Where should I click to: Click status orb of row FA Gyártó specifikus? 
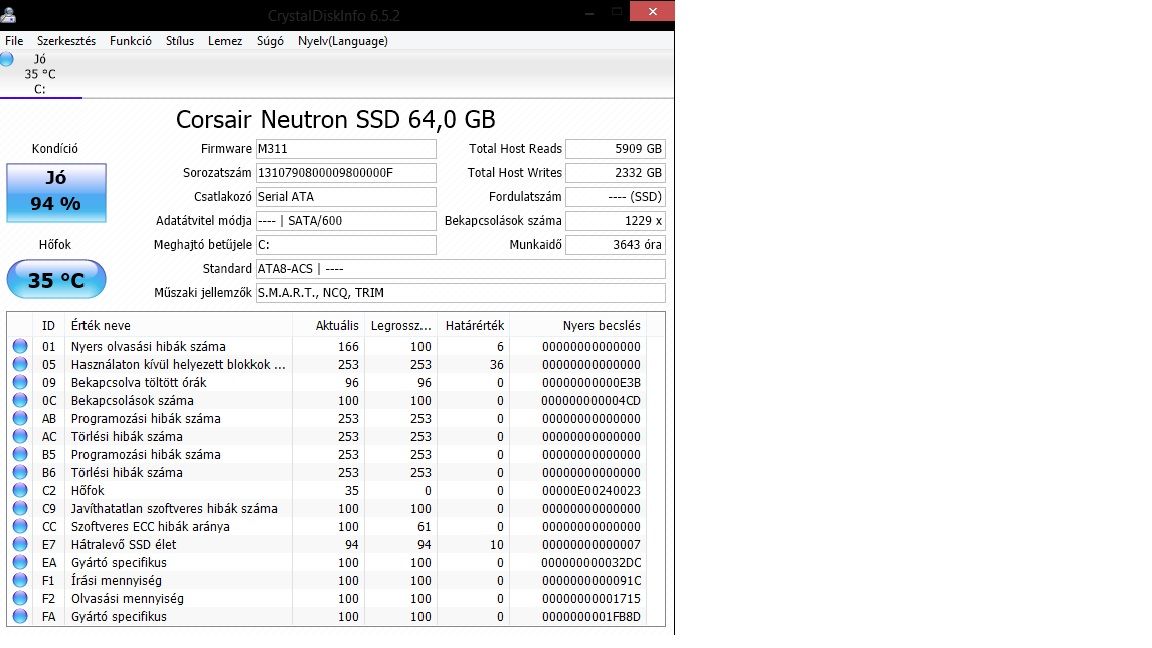20,616
